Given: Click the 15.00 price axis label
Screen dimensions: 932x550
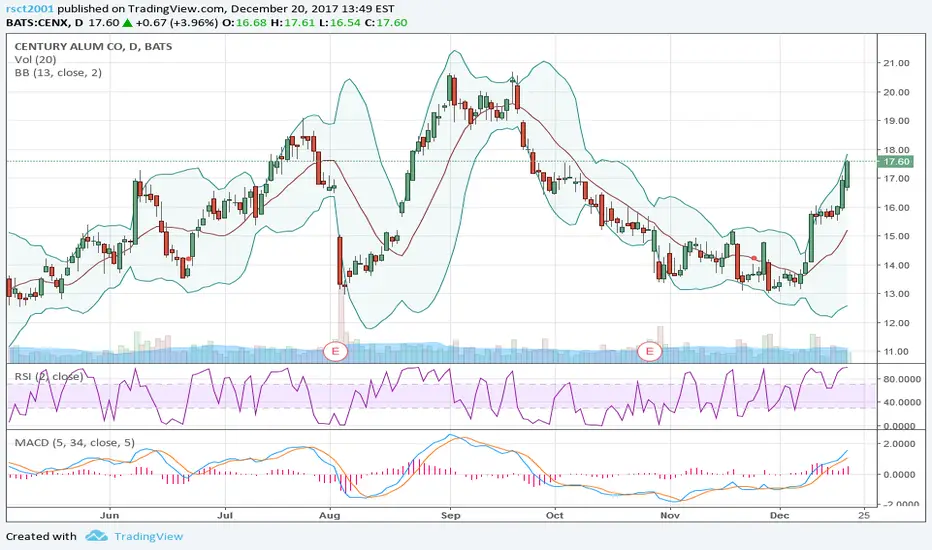Looking at the screenshot, I should 896,236.
